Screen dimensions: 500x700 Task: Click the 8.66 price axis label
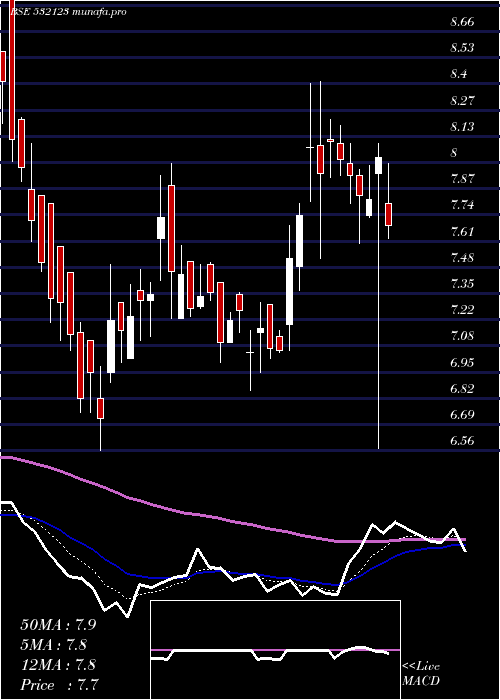coord(462,21)
